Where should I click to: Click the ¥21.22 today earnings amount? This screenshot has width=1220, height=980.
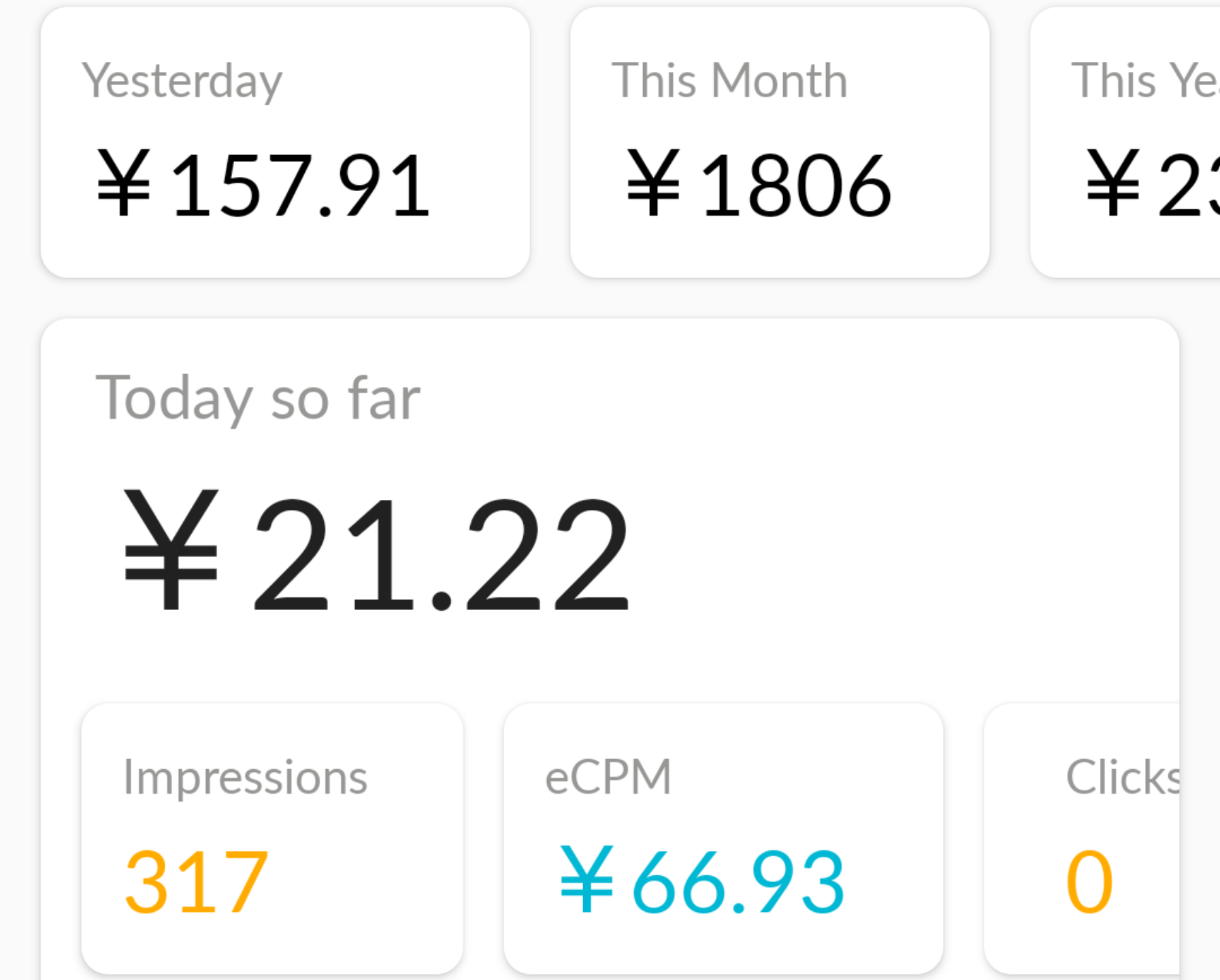pyautogui.click(x=376, y=551)
